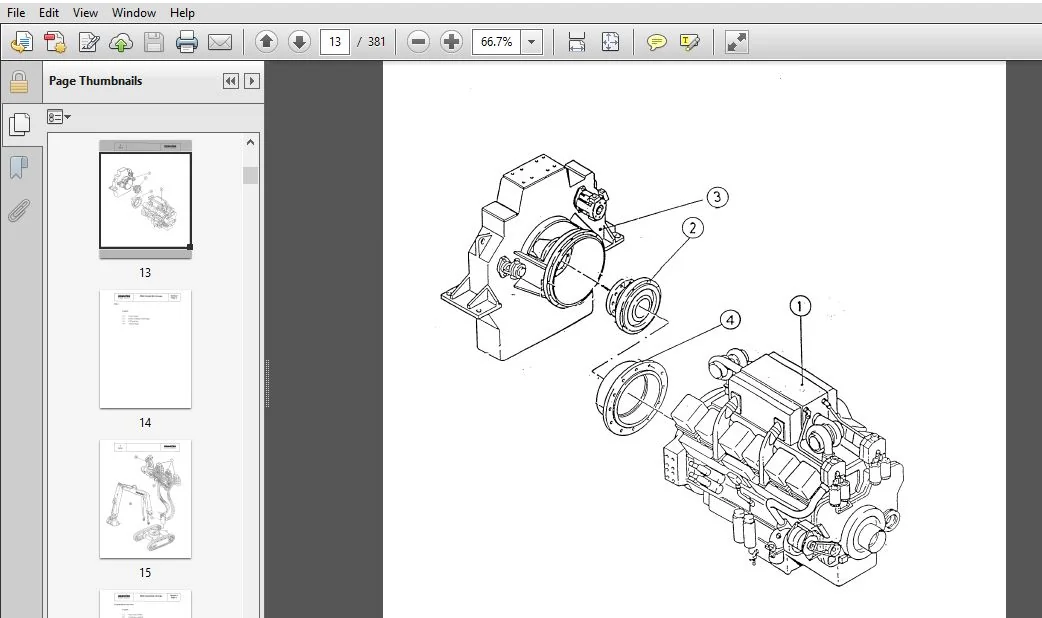1042x618 pixels.
Task: Open the zoom level dropdown arrow
Action: [x=532, y=42]
